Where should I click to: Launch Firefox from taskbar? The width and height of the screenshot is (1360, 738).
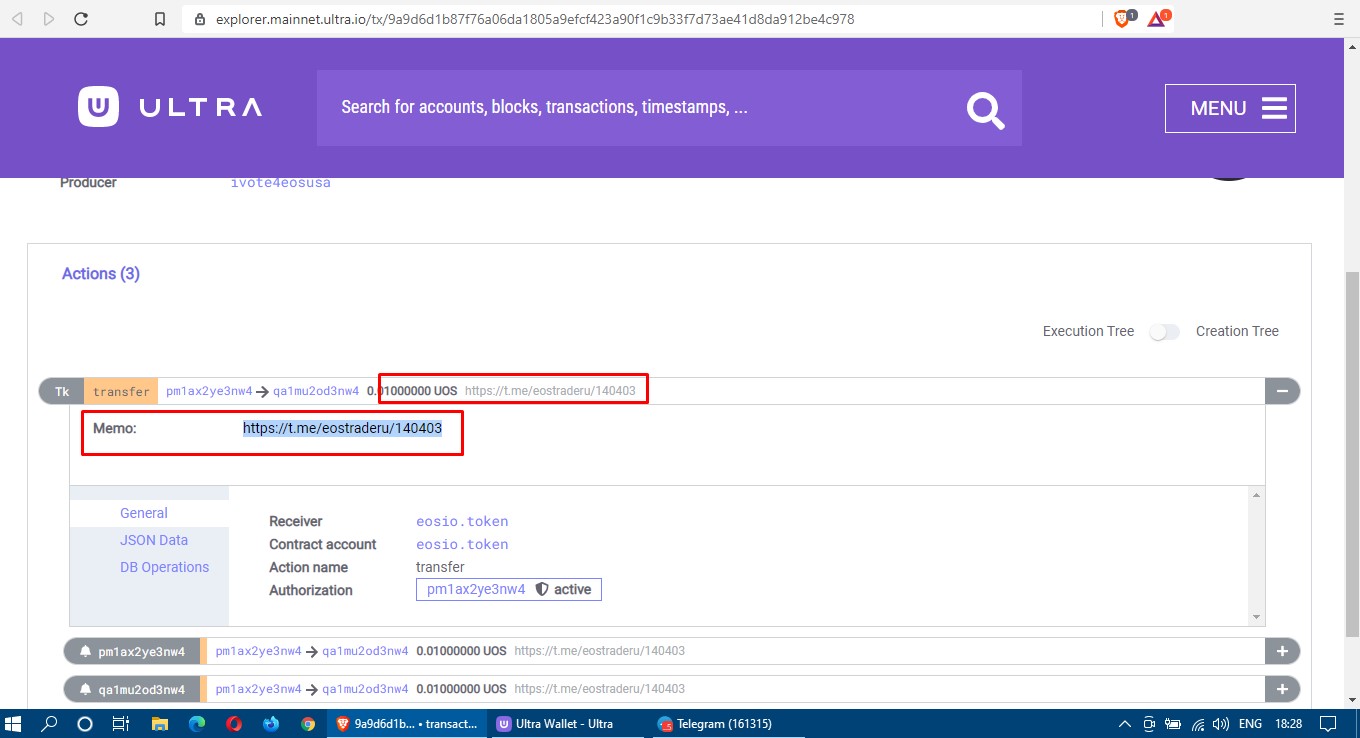(x=271, y=723)
